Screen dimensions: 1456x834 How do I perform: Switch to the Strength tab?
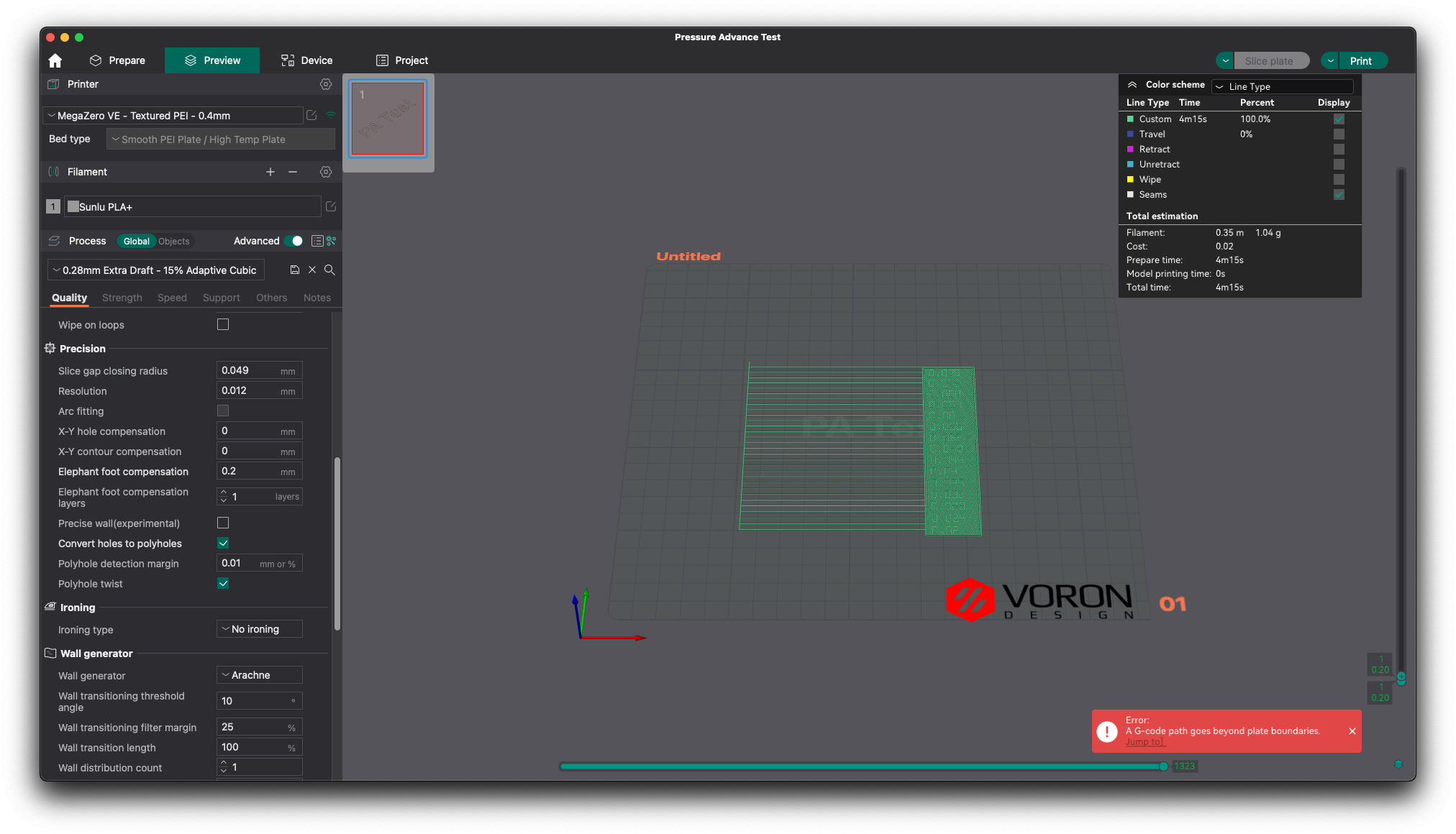click(x=122, y=298)
